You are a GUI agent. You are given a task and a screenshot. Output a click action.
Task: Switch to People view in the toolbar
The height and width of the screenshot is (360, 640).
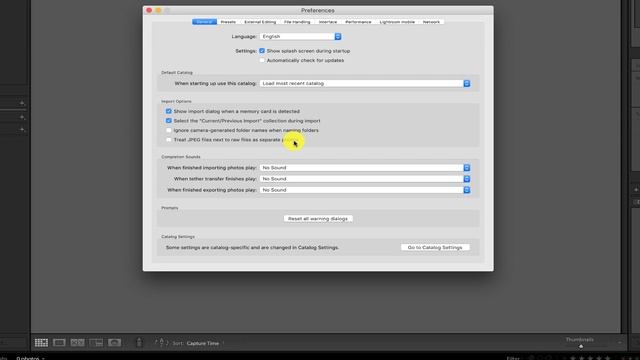(x=114, y=342)
